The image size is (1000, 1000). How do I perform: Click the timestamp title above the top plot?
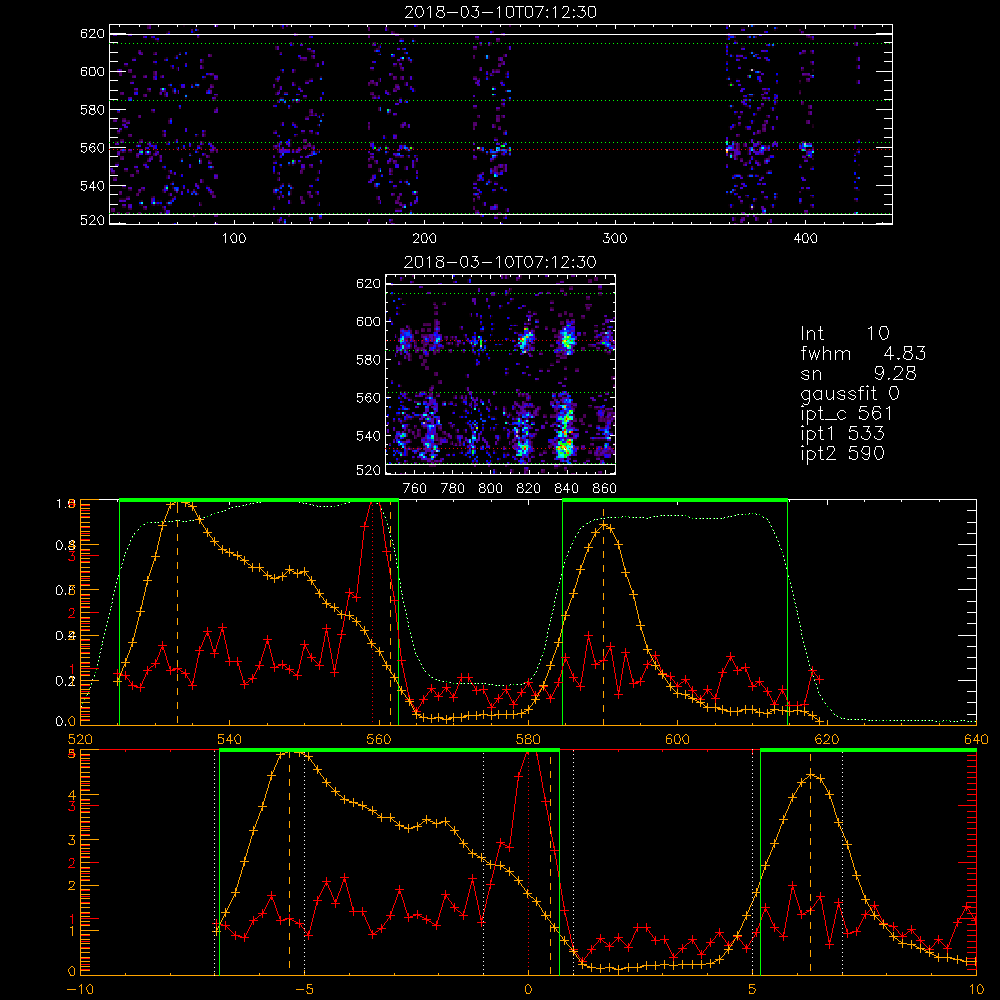tap(500, 12)
